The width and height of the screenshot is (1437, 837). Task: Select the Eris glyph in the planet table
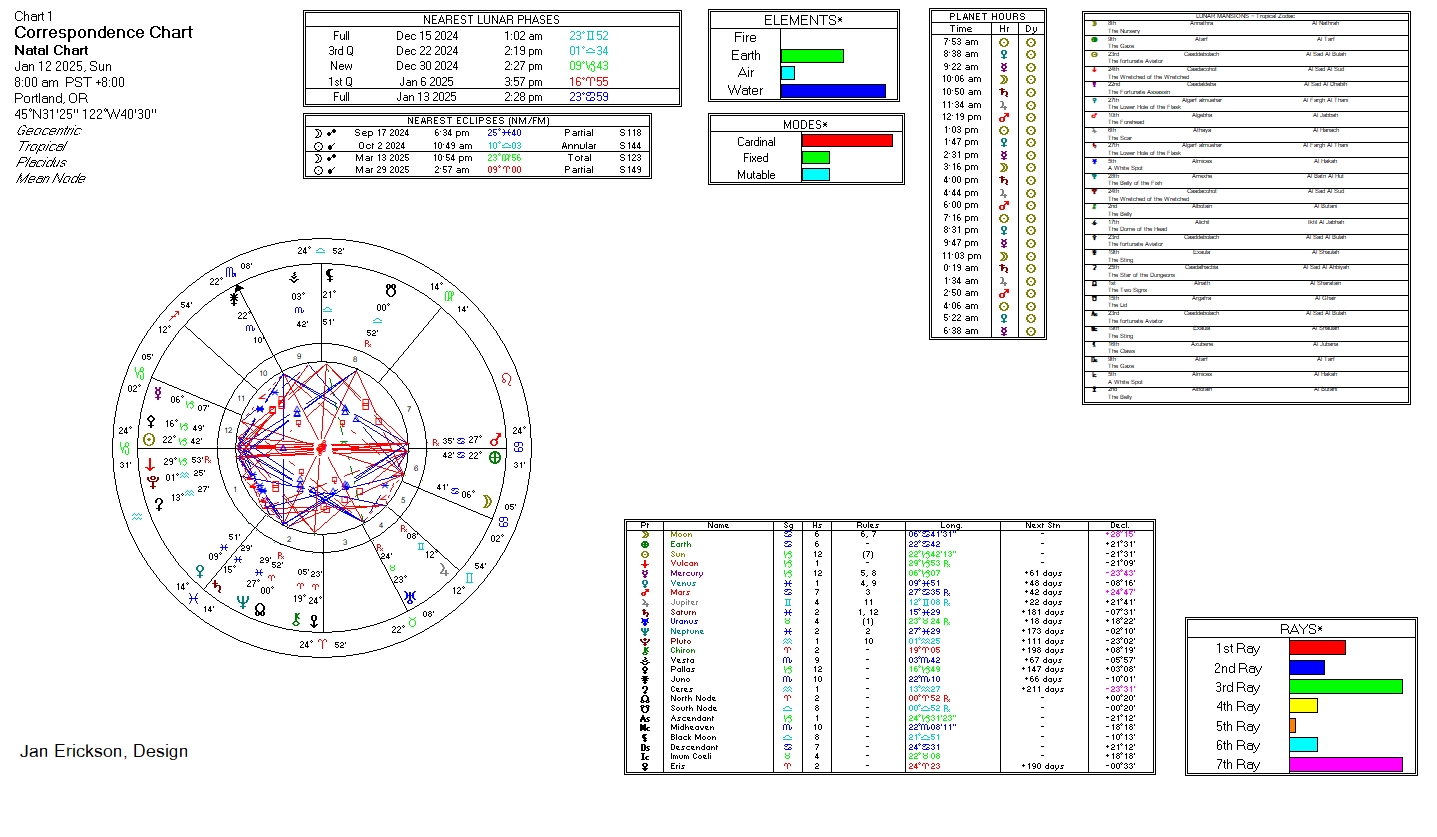click(x=645, y=766)
